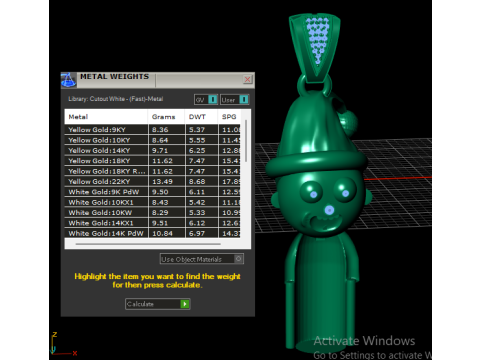Select the nose gemstone on the character
This screenshot has width=480, height=360.
(329, 210)
